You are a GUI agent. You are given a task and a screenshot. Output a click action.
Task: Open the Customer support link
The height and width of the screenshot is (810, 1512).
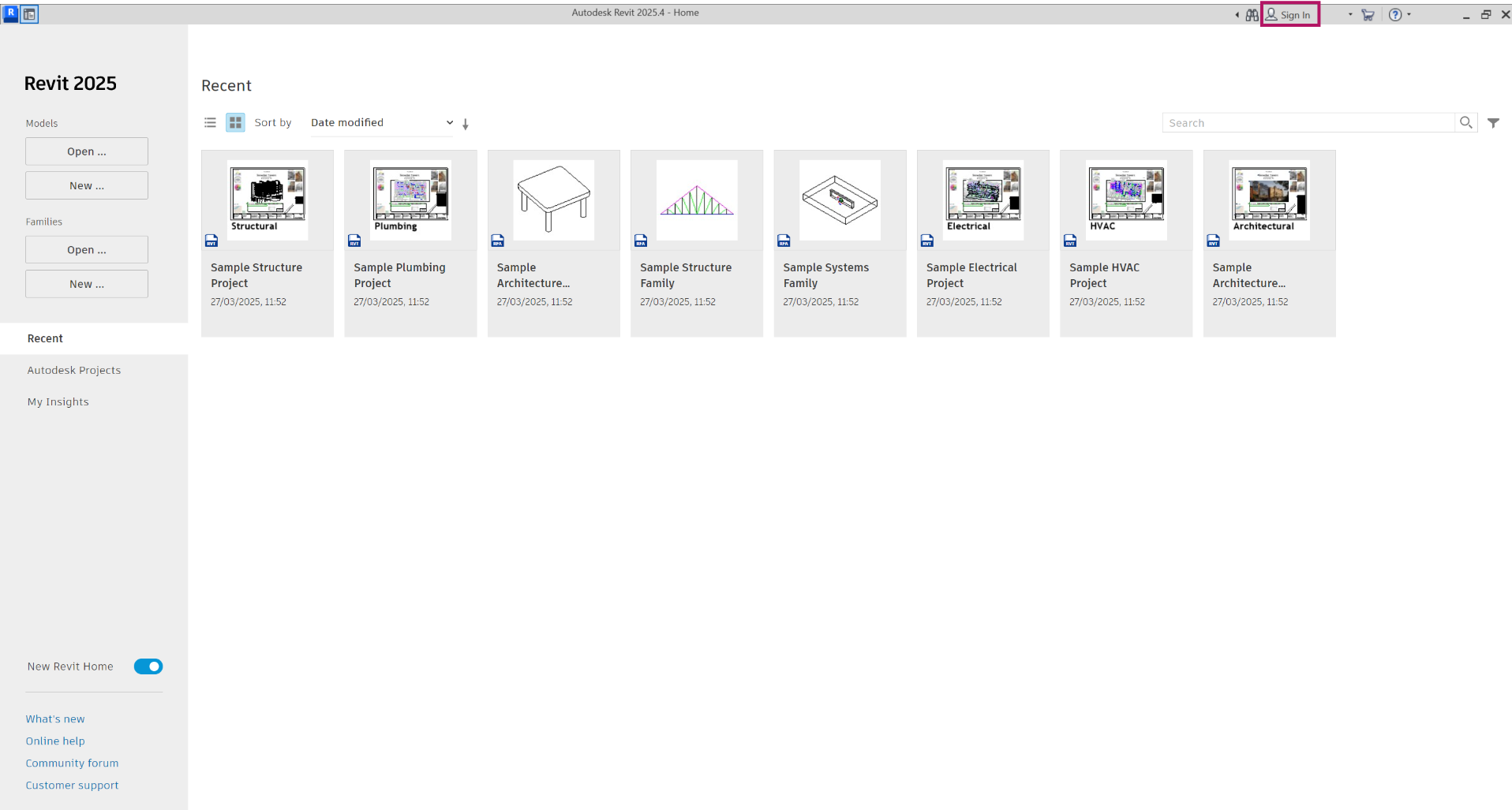point(72,786)
